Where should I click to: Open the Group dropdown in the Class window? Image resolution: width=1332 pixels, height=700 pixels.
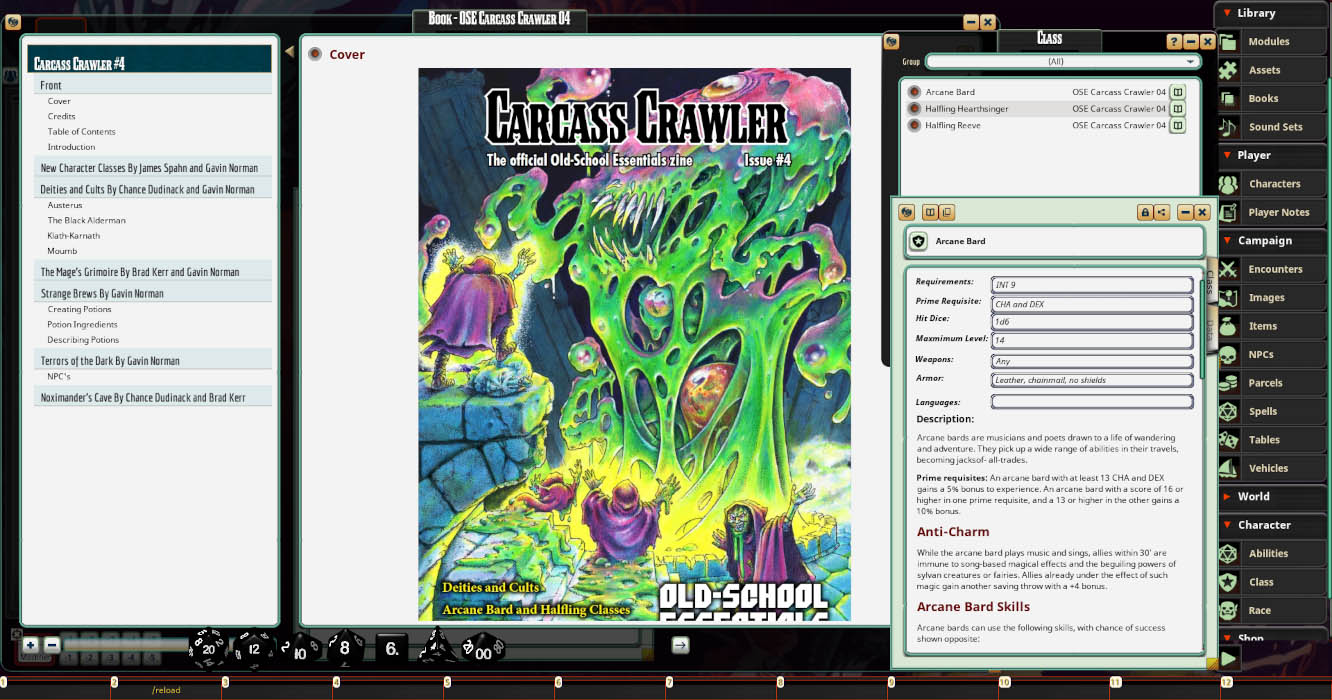coord(1062,62)
